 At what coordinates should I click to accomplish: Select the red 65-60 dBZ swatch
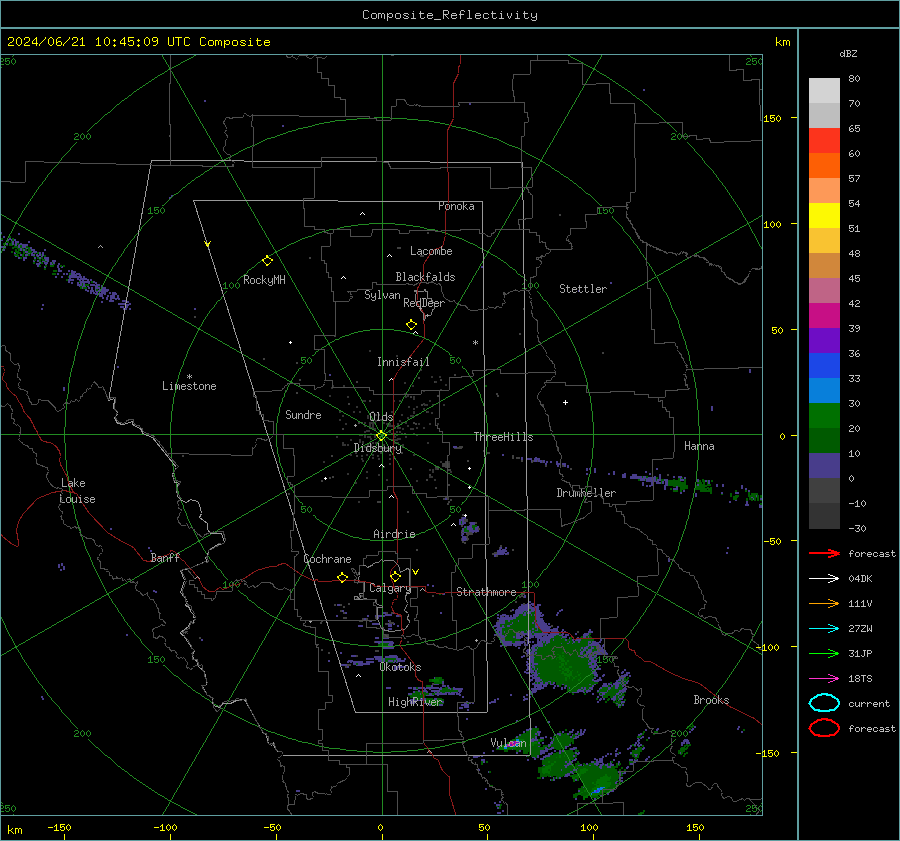tap(824, 141)
